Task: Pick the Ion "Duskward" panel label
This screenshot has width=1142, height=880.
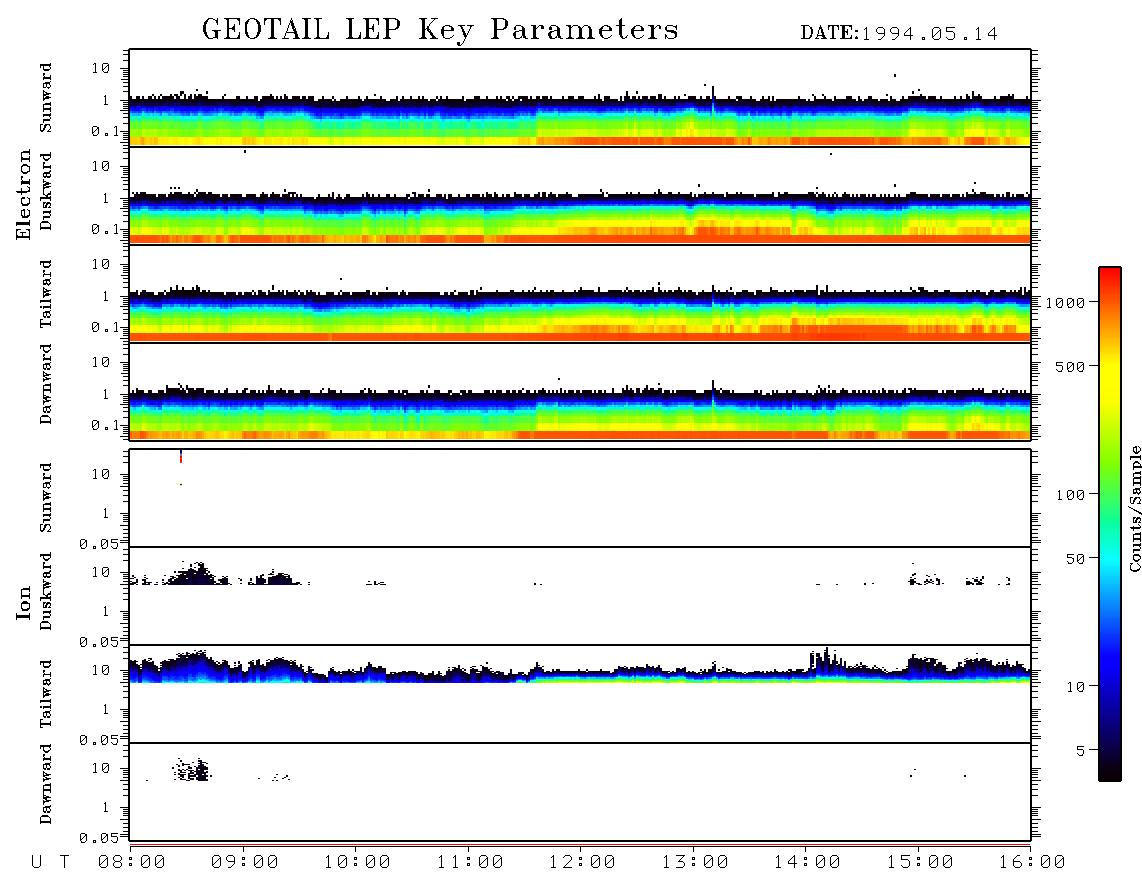Action: point(46,591)
